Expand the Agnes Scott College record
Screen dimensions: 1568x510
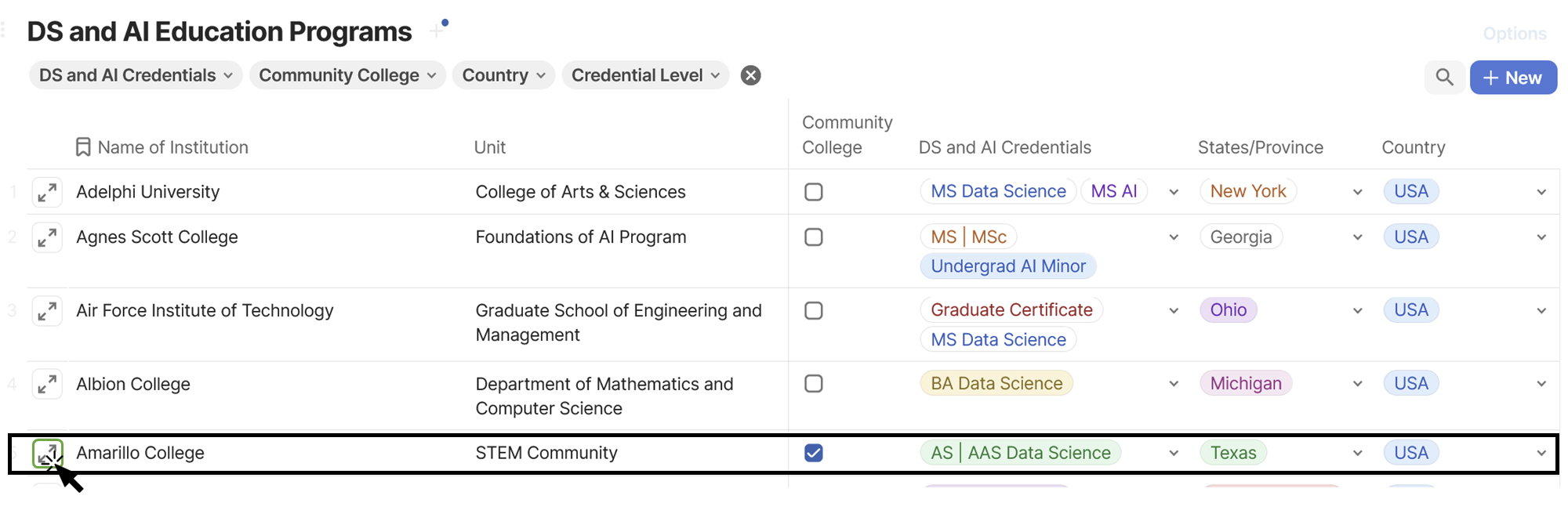[47, 237]
